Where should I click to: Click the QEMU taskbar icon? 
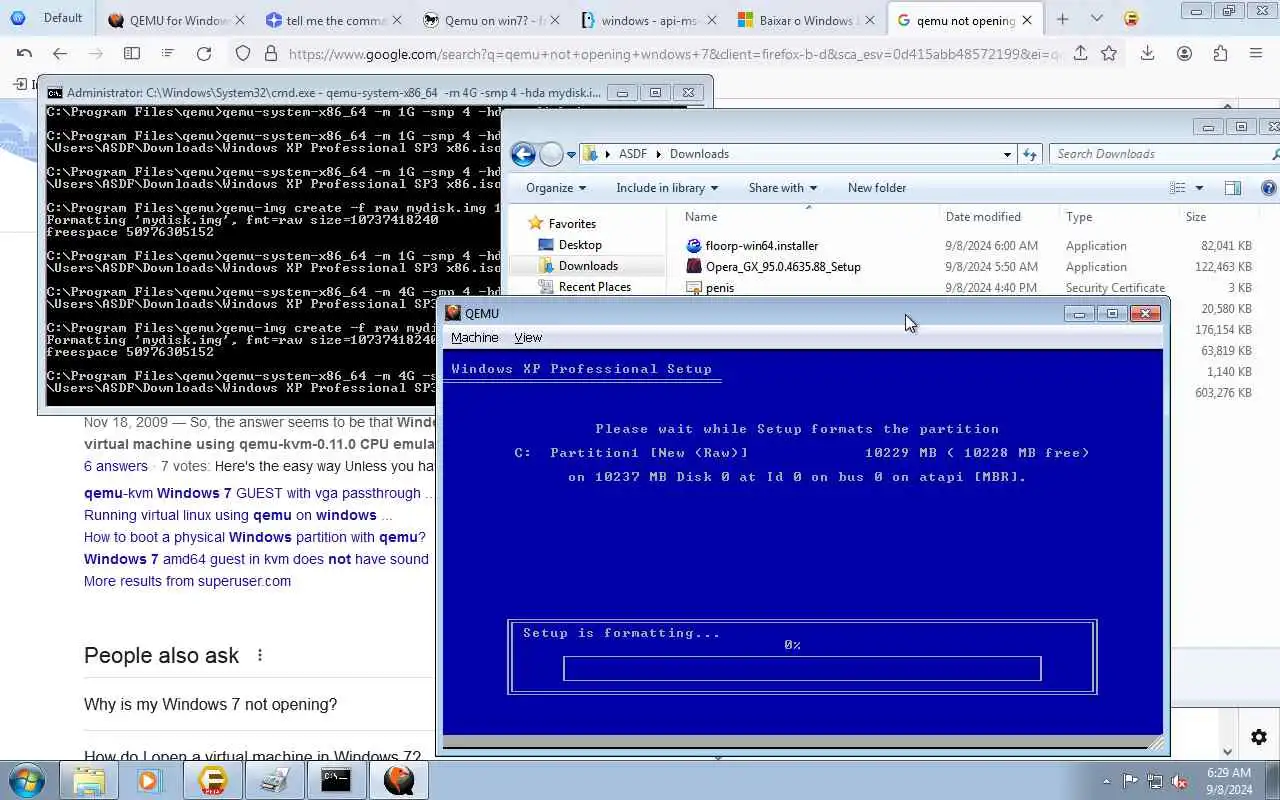click(x=398, y=780)
